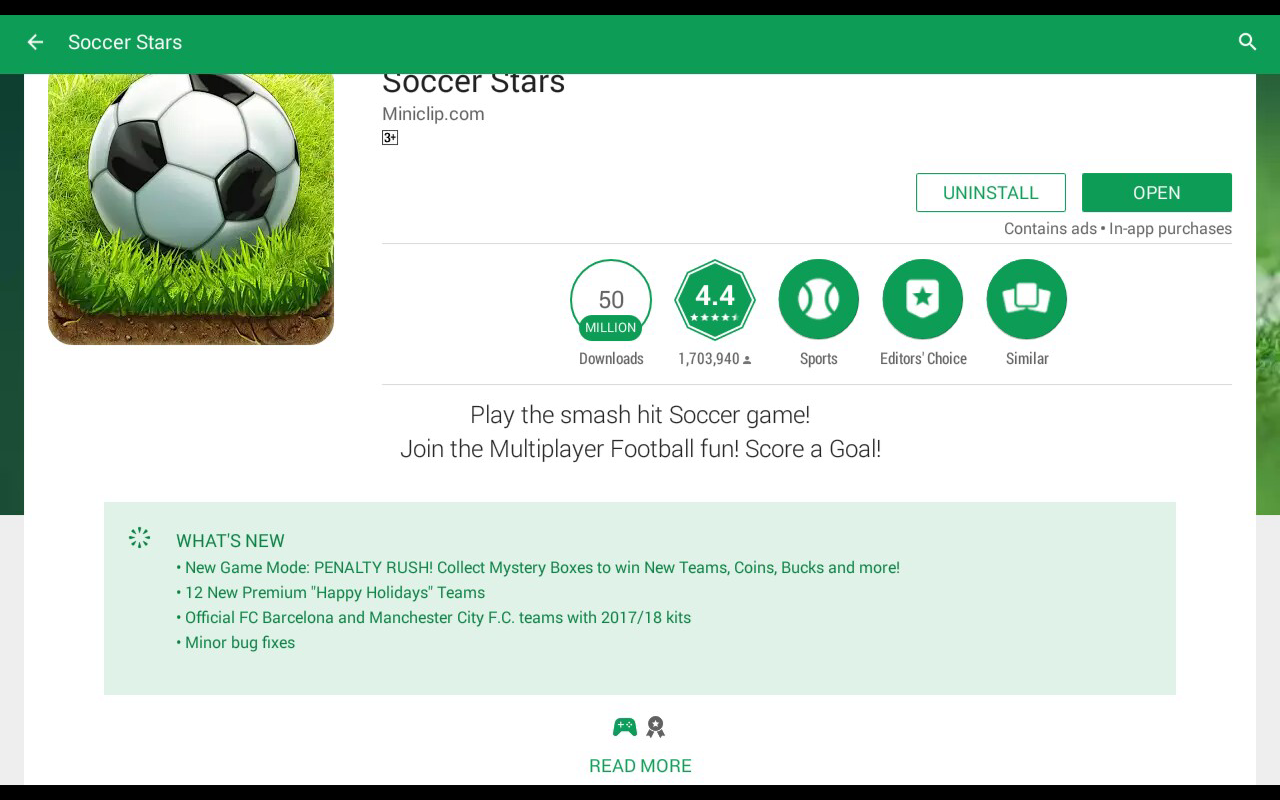Viewport: 1280px width, 800px height.
Task: Open the Similar apps icon
Action: (x=1027, y=300)
